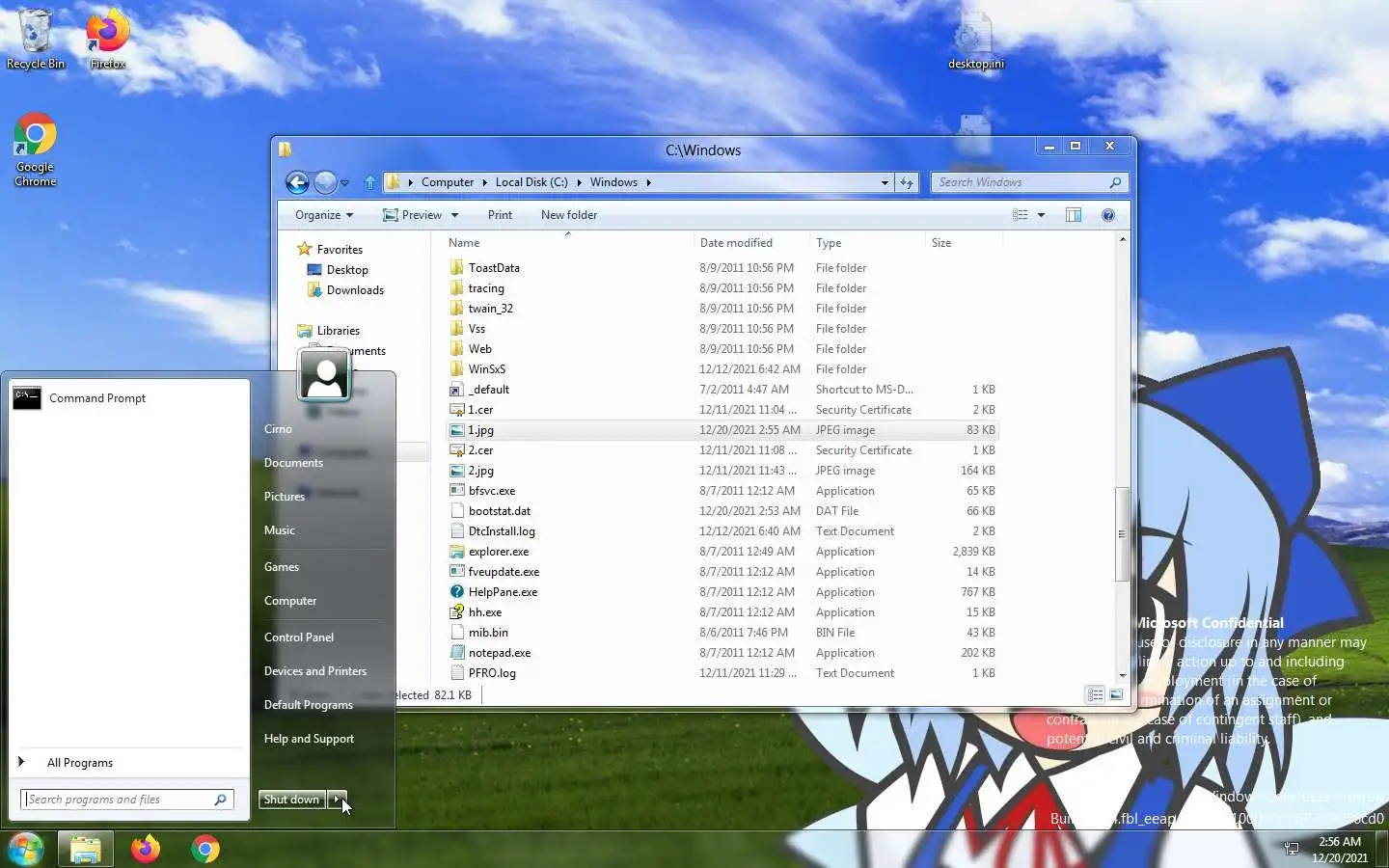The width and height of the screenshot is (1389, 868).
Task: Open Default Programs in Start menu
Action: click(309, 705)
